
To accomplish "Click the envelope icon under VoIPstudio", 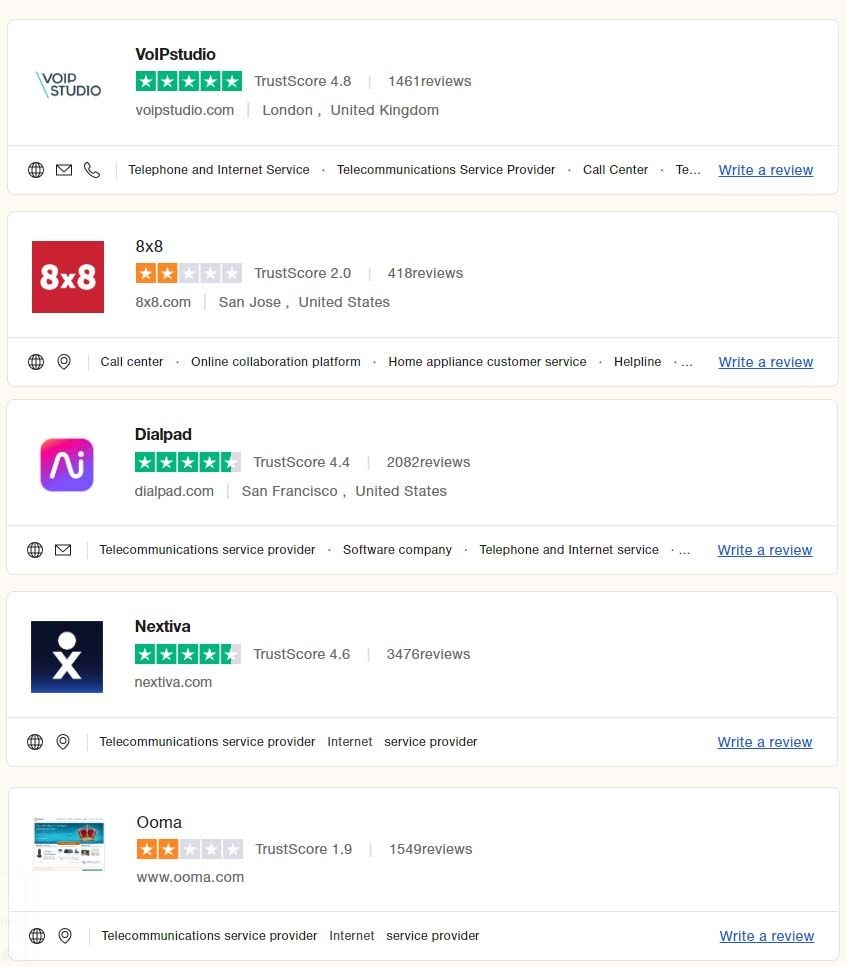I will (x=64, y=170).
